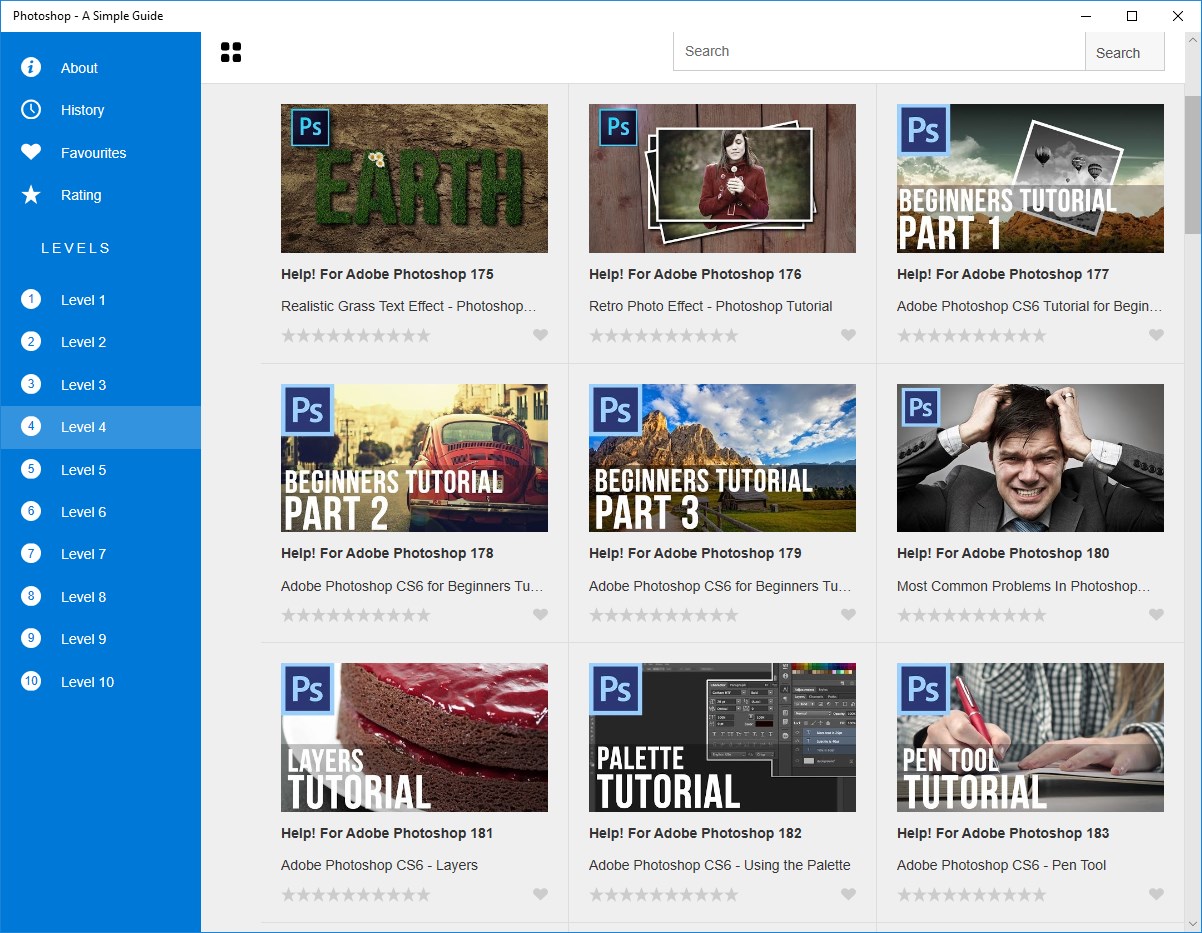Click the Favourites heart icon in sidebar

[x=31, y=152]
